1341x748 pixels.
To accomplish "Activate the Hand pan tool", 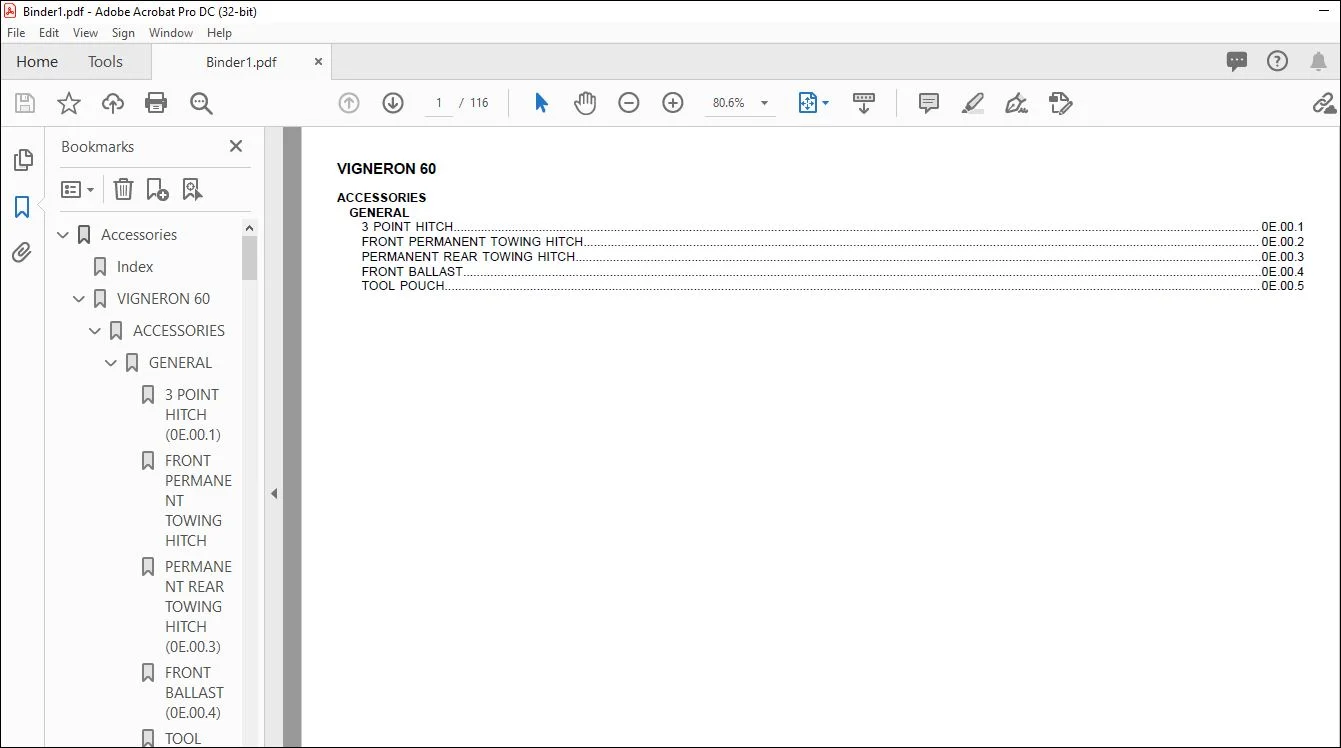I will (x=585, y=103).
